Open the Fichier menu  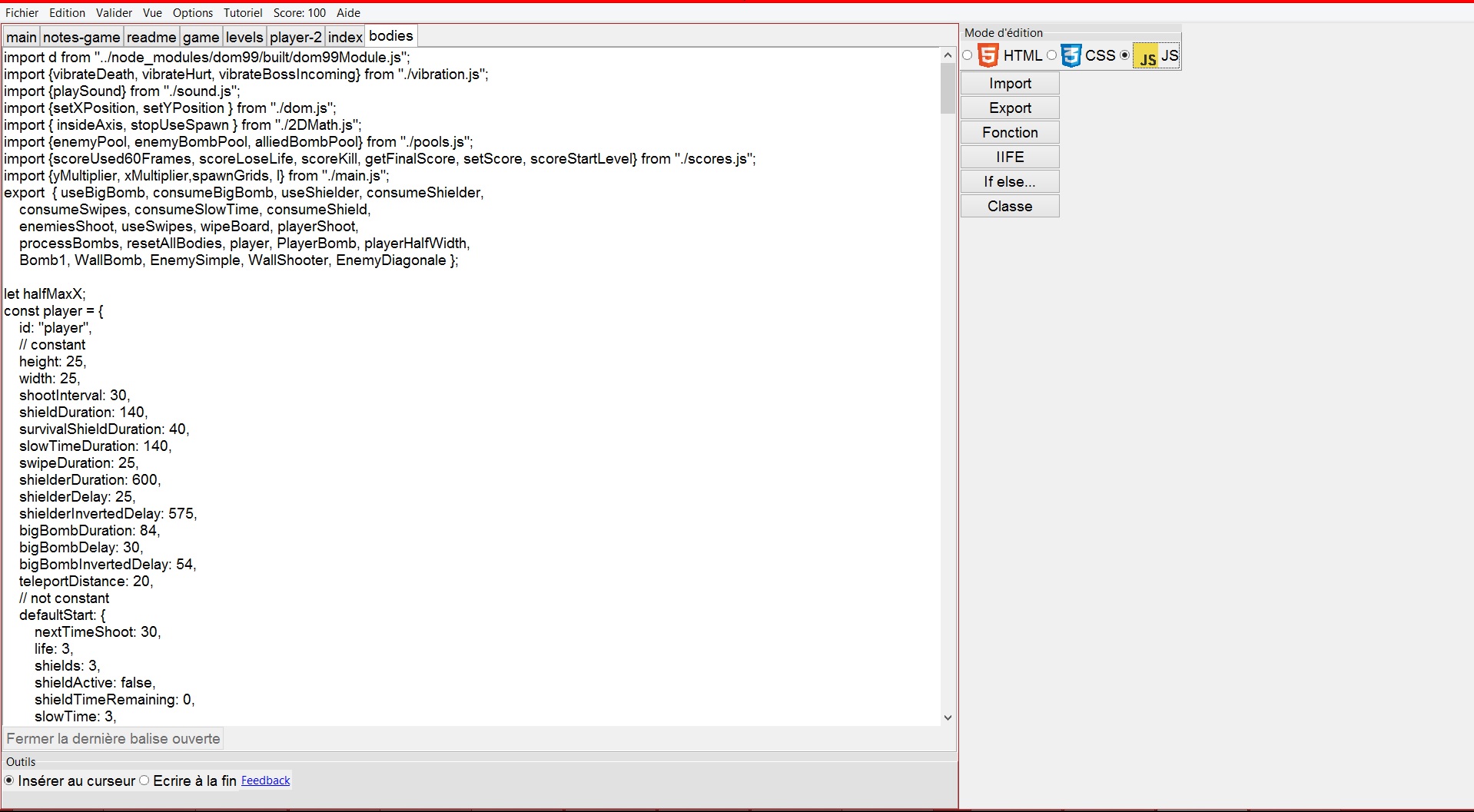click(22, 12)
